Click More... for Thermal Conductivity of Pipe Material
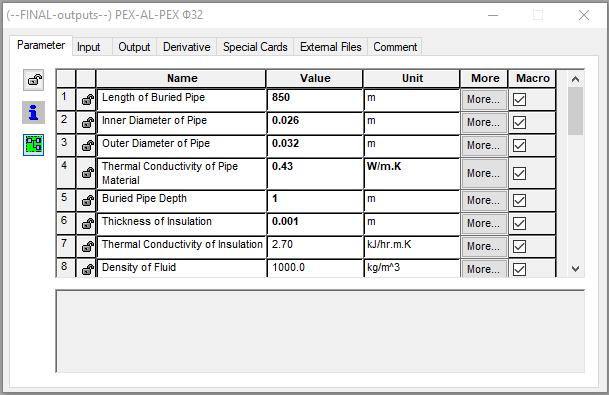 (x=484, y=173)
